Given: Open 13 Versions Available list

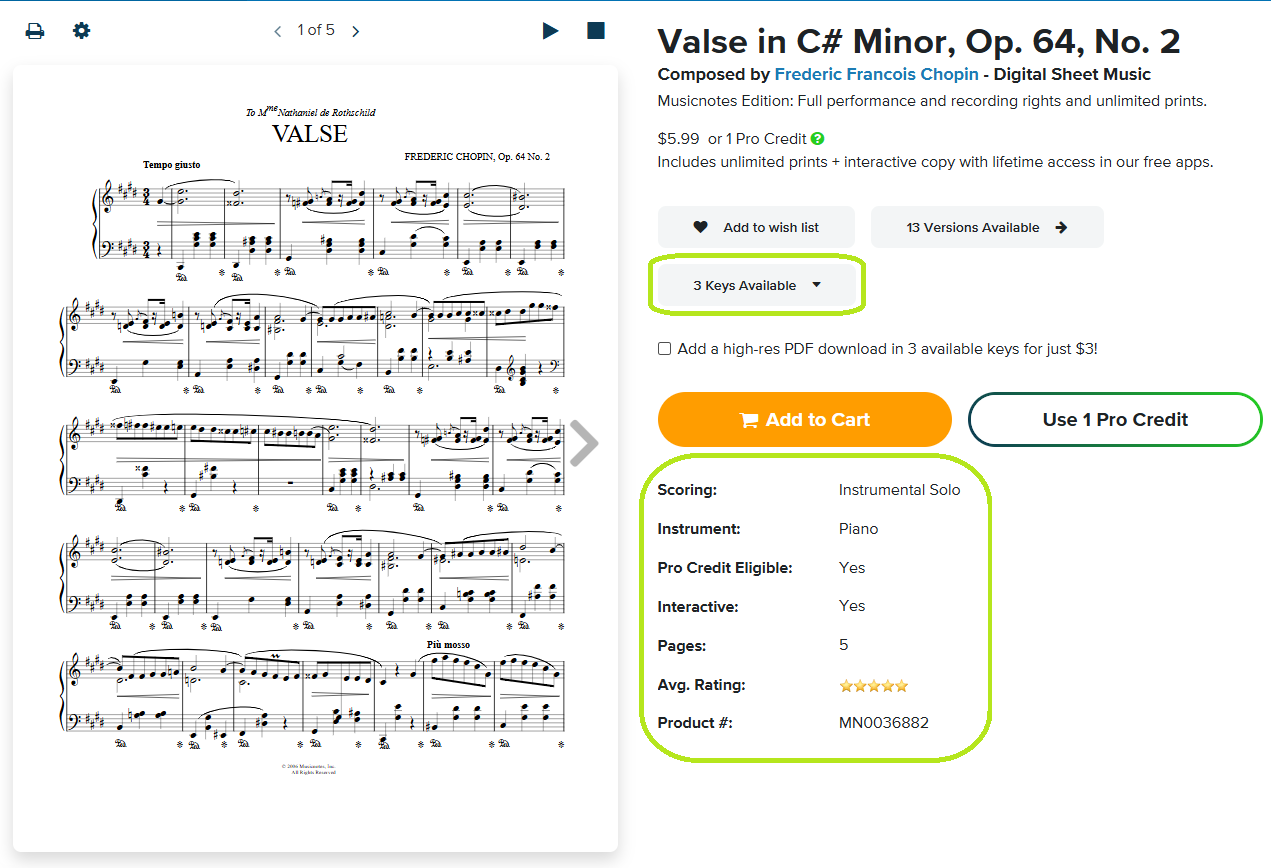Looking at the screenshot, I should point(986,227).
